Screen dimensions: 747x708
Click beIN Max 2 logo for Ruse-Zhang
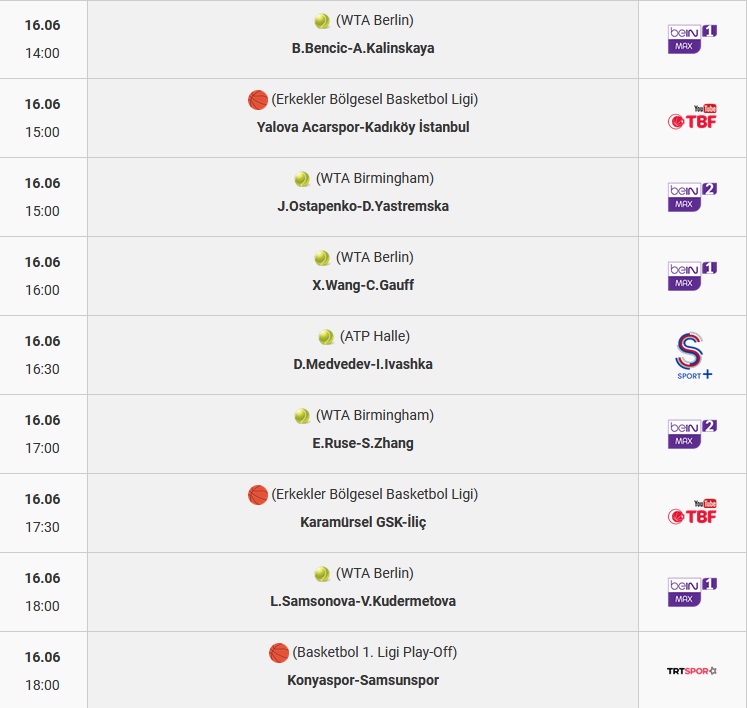tap(692, 434)
